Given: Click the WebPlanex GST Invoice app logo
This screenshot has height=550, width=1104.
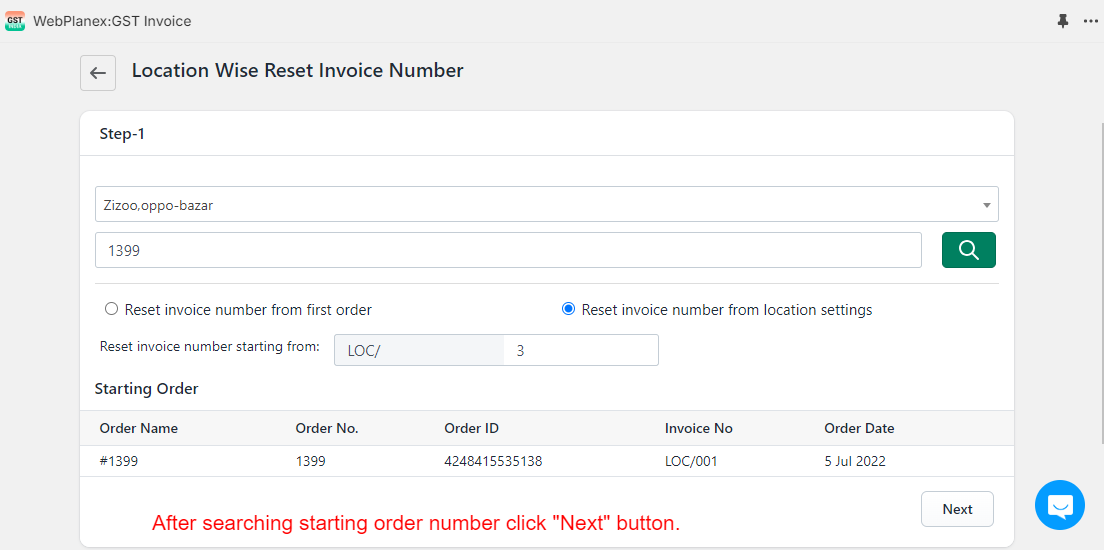Looking at the screenshot, I should [x=15, y=21].
